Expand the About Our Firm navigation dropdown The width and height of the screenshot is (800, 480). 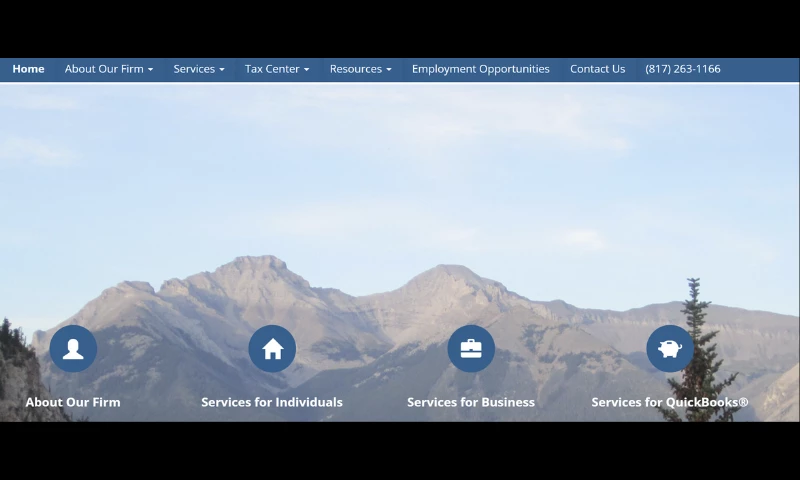pos(109,69)
